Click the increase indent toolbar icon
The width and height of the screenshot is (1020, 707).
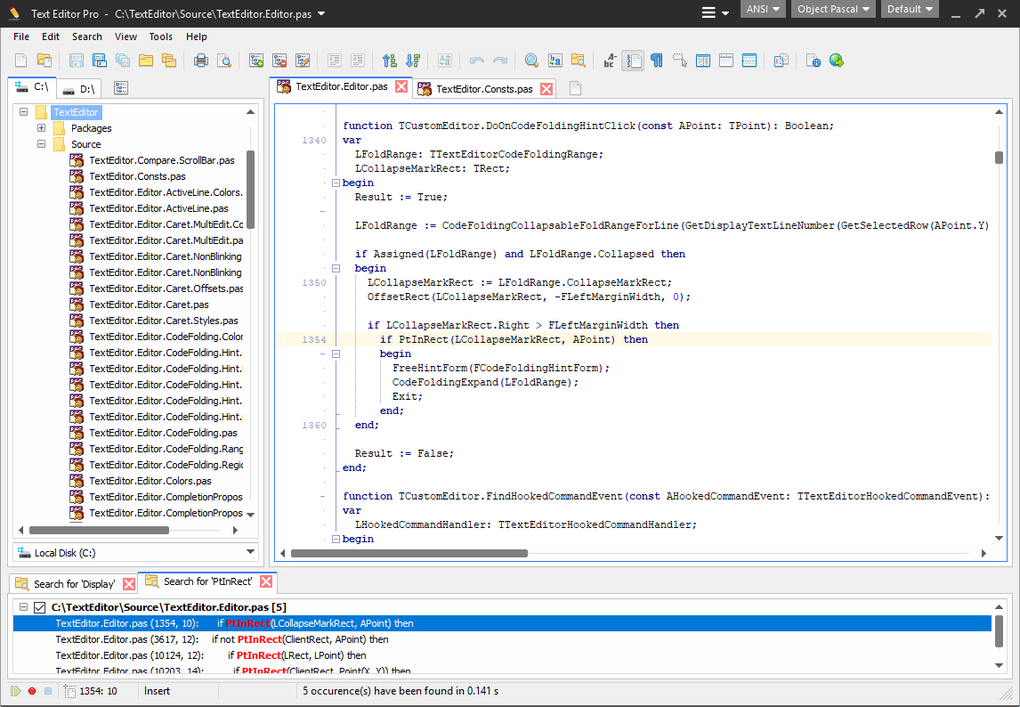click(x=334, y=60)
